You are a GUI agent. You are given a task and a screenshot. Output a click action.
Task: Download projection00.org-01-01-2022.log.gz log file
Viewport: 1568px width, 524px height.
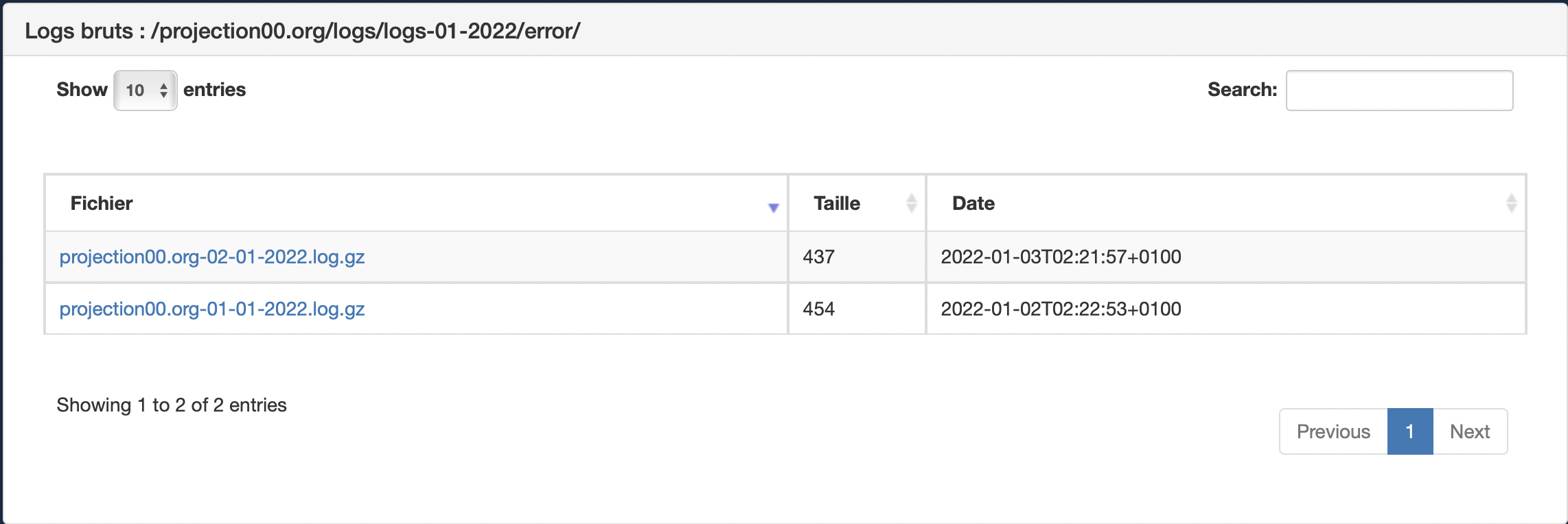tap(212, 309)
